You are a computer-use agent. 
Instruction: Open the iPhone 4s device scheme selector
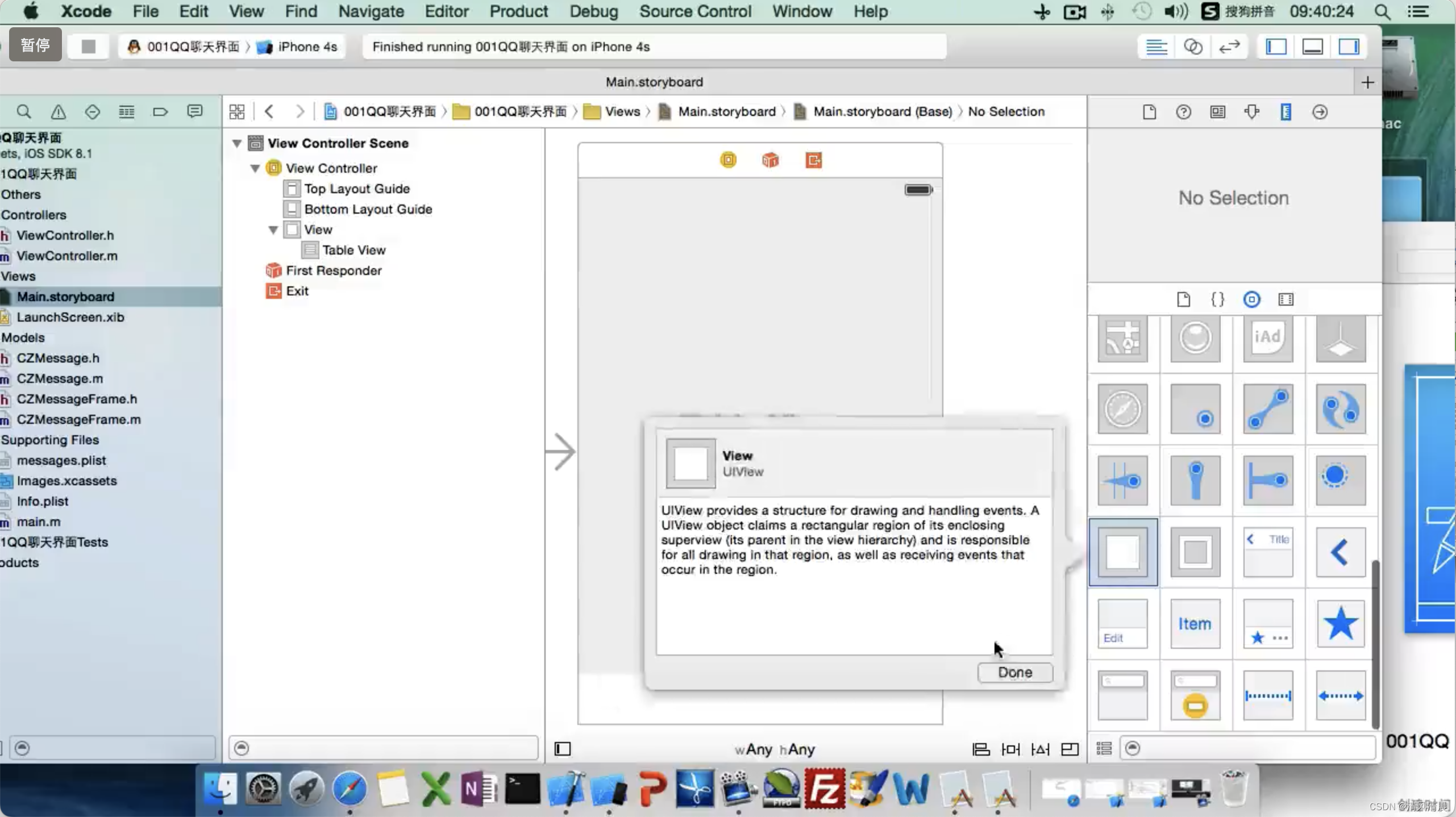coord(307,47)
